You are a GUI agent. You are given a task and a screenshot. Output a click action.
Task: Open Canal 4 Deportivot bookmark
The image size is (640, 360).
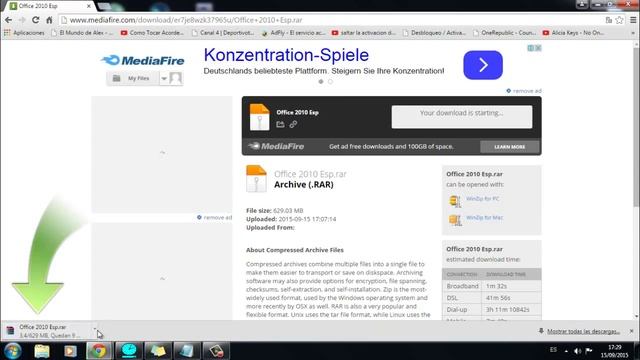[223, 33]
